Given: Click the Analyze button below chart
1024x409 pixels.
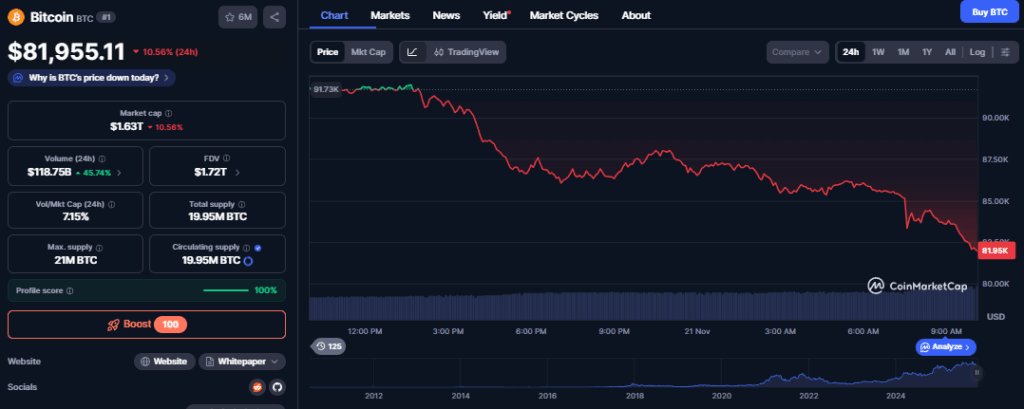Looking at the screenshot, I should (946, 347).
